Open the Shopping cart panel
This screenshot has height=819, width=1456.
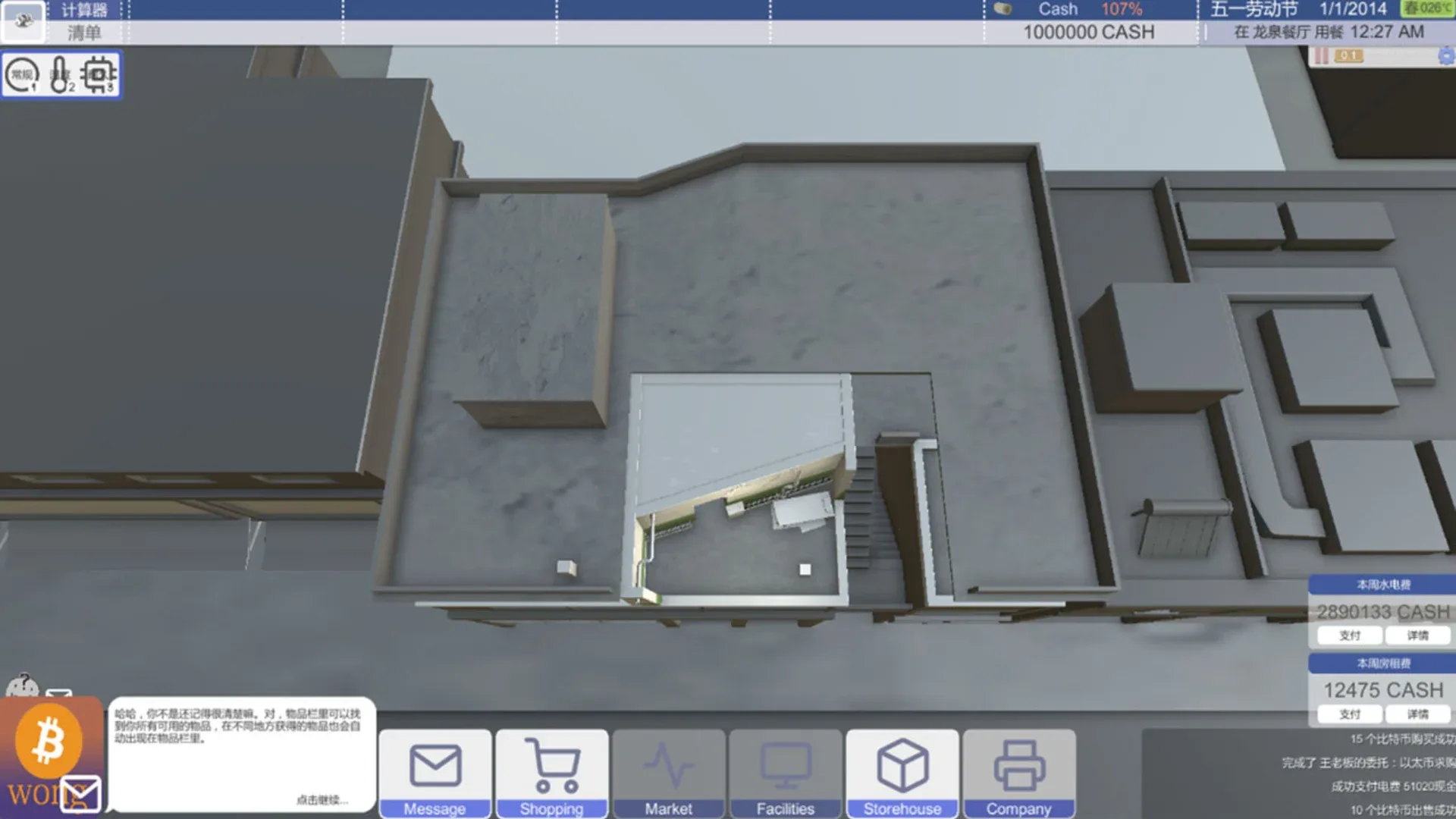pyautogui.click(x=551, y=773)
